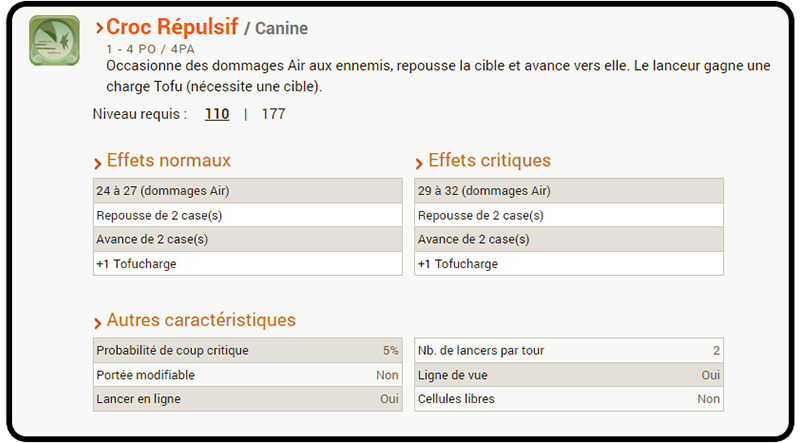Click the Cellules libres Non row
The image size is (800, 443).
click(x=569, y=399)
